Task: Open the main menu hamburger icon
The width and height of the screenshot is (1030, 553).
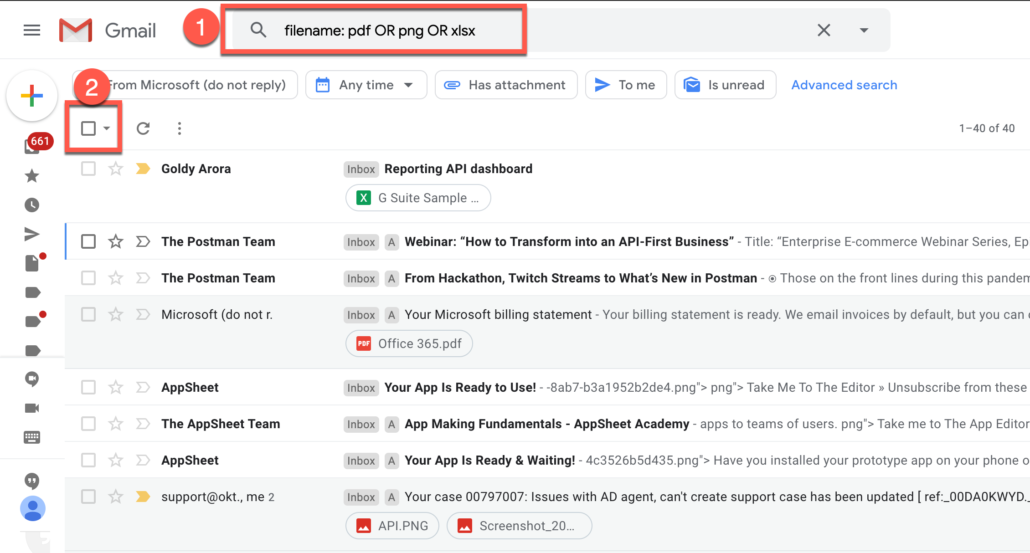Action: click(32, 30)
